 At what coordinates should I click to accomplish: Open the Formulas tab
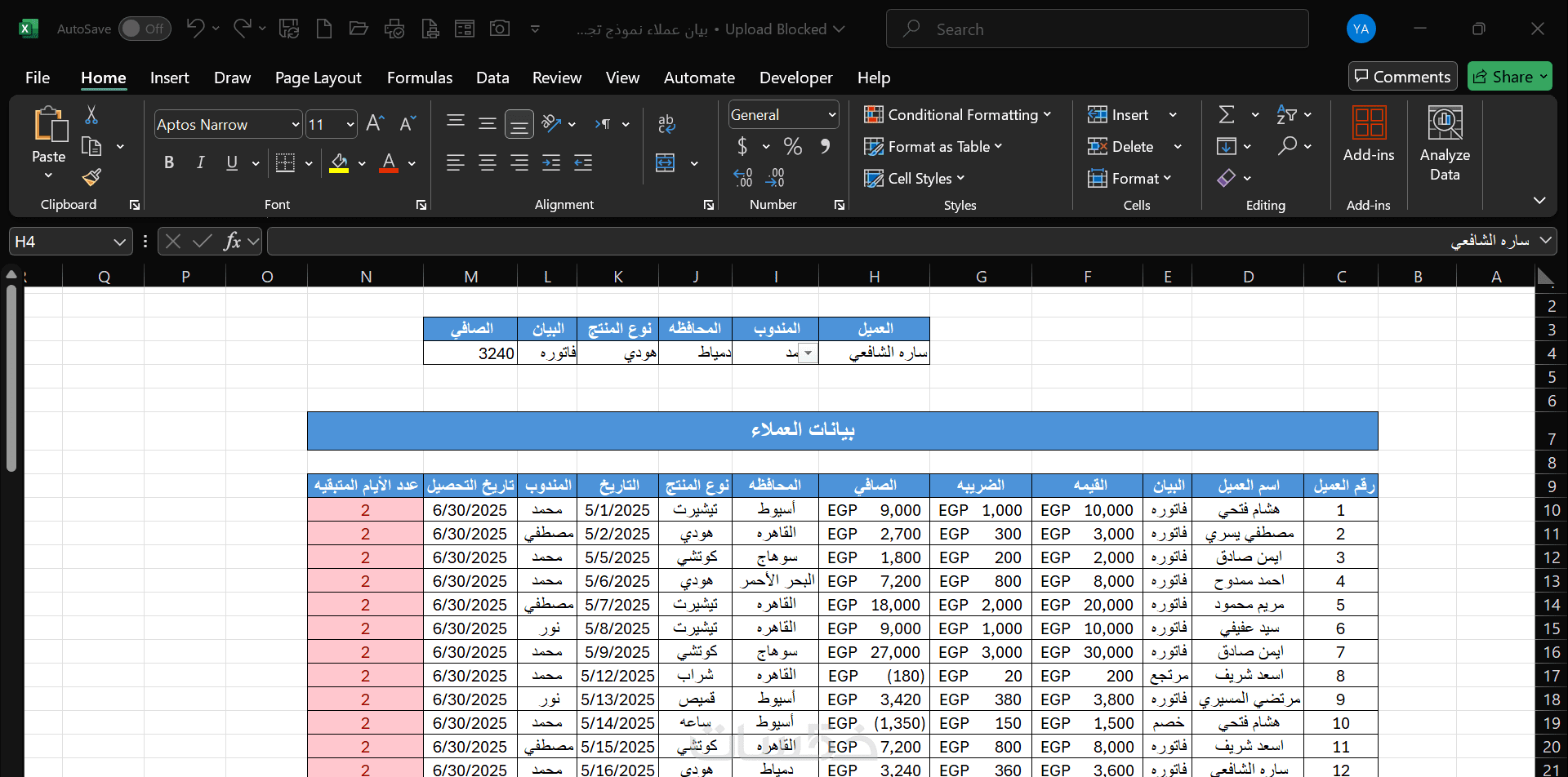pos(419,78)
